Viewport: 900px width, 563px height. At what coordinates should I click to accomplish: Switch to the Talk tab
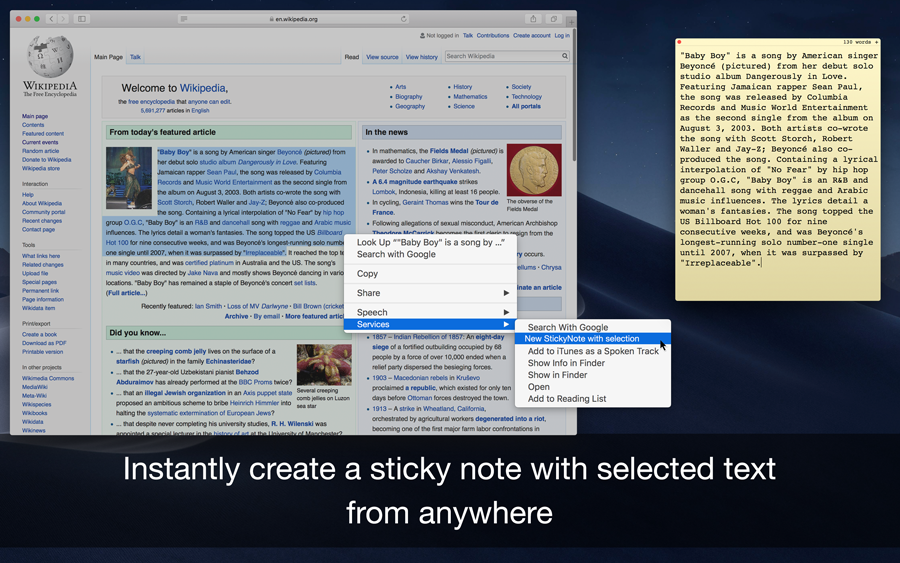tap(135, 57)
